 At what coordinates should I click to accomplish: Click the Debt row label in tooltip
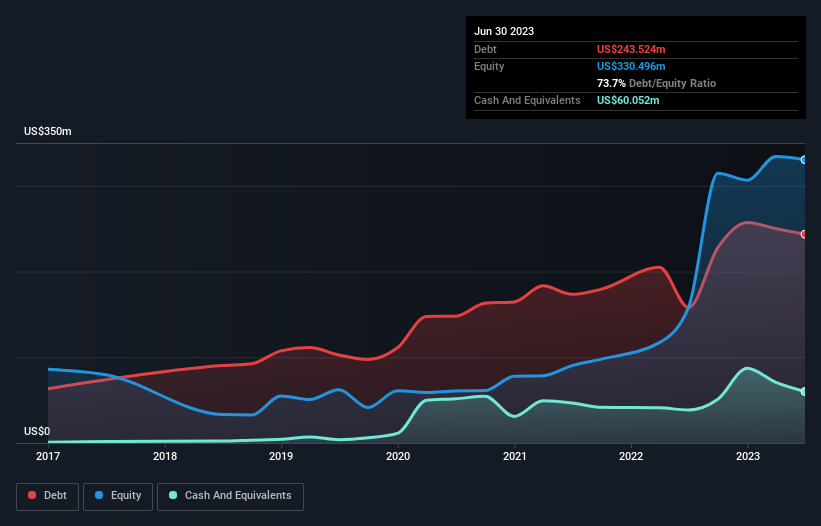(485, 49)
